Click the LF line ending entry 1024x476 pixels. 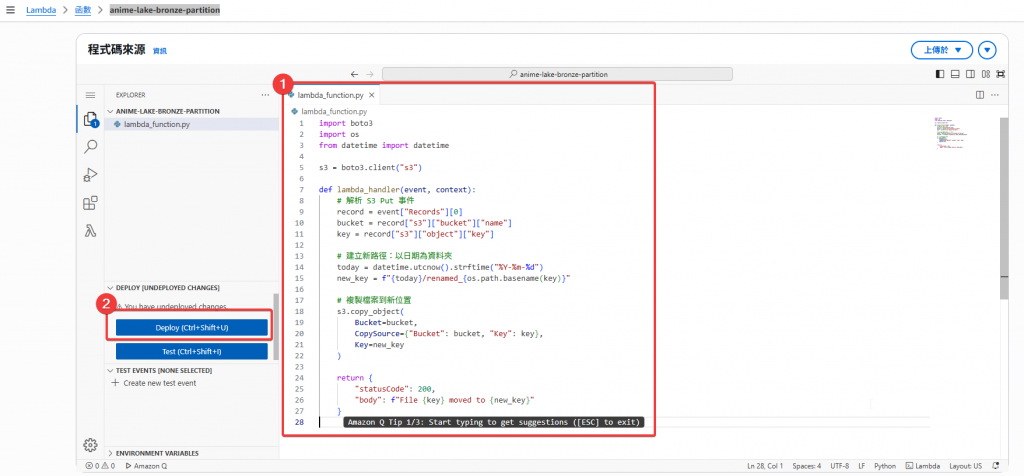(x=862, y=466)
